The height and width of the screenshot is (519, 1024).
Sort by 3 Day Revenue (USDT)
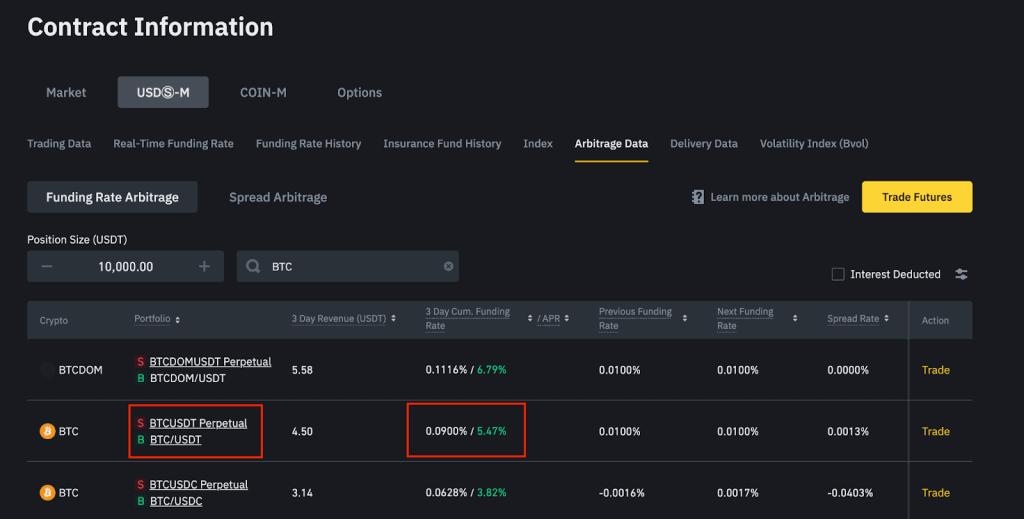pyautogui.click(x=393, y=318)
